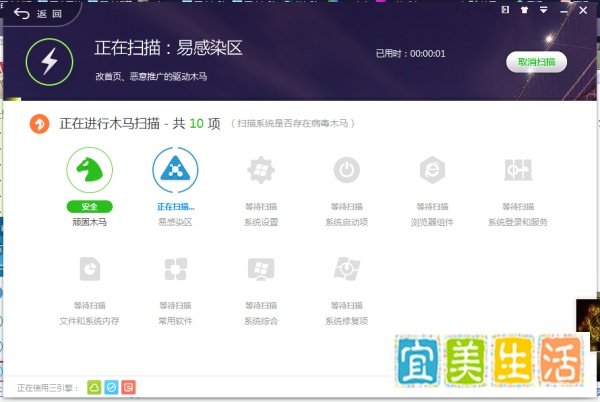The image size is (600, 402).
Task: Minimize the scan window
Action: point(564,11)
